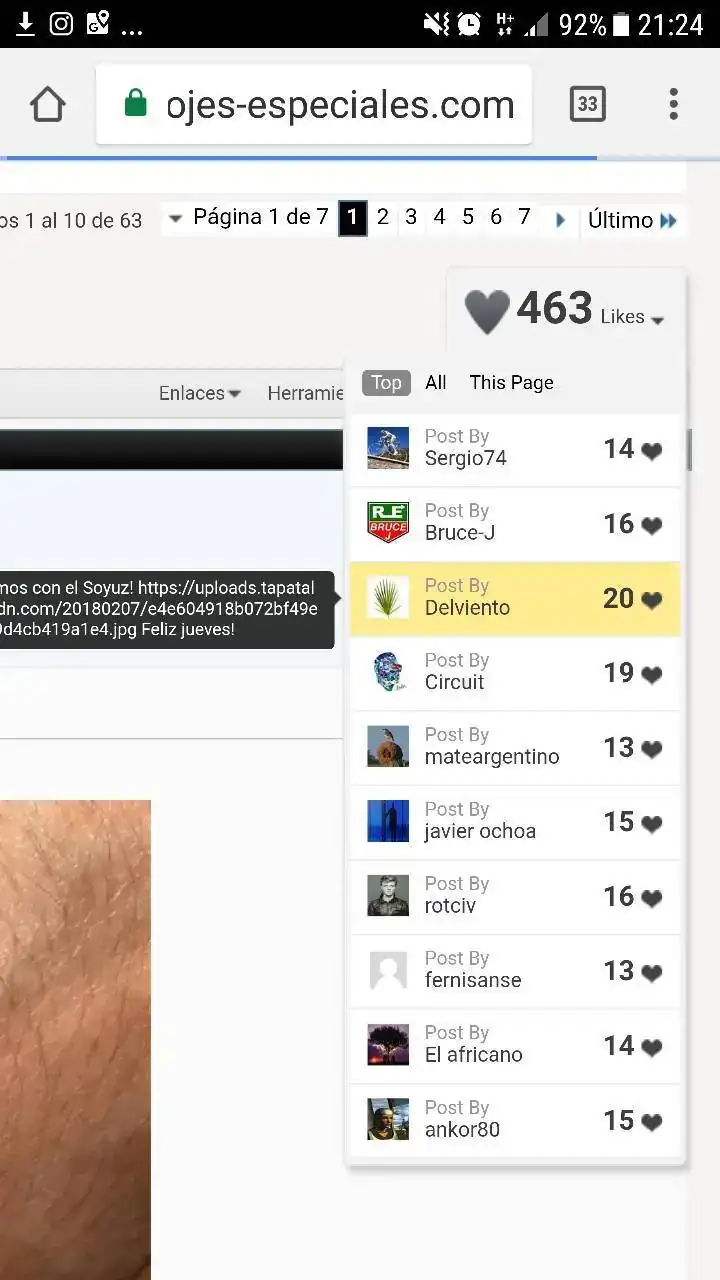This screenshot has height=1280, width=720.
Task: Expand the Likes dropdown arrow
Action: pos(657,321)
